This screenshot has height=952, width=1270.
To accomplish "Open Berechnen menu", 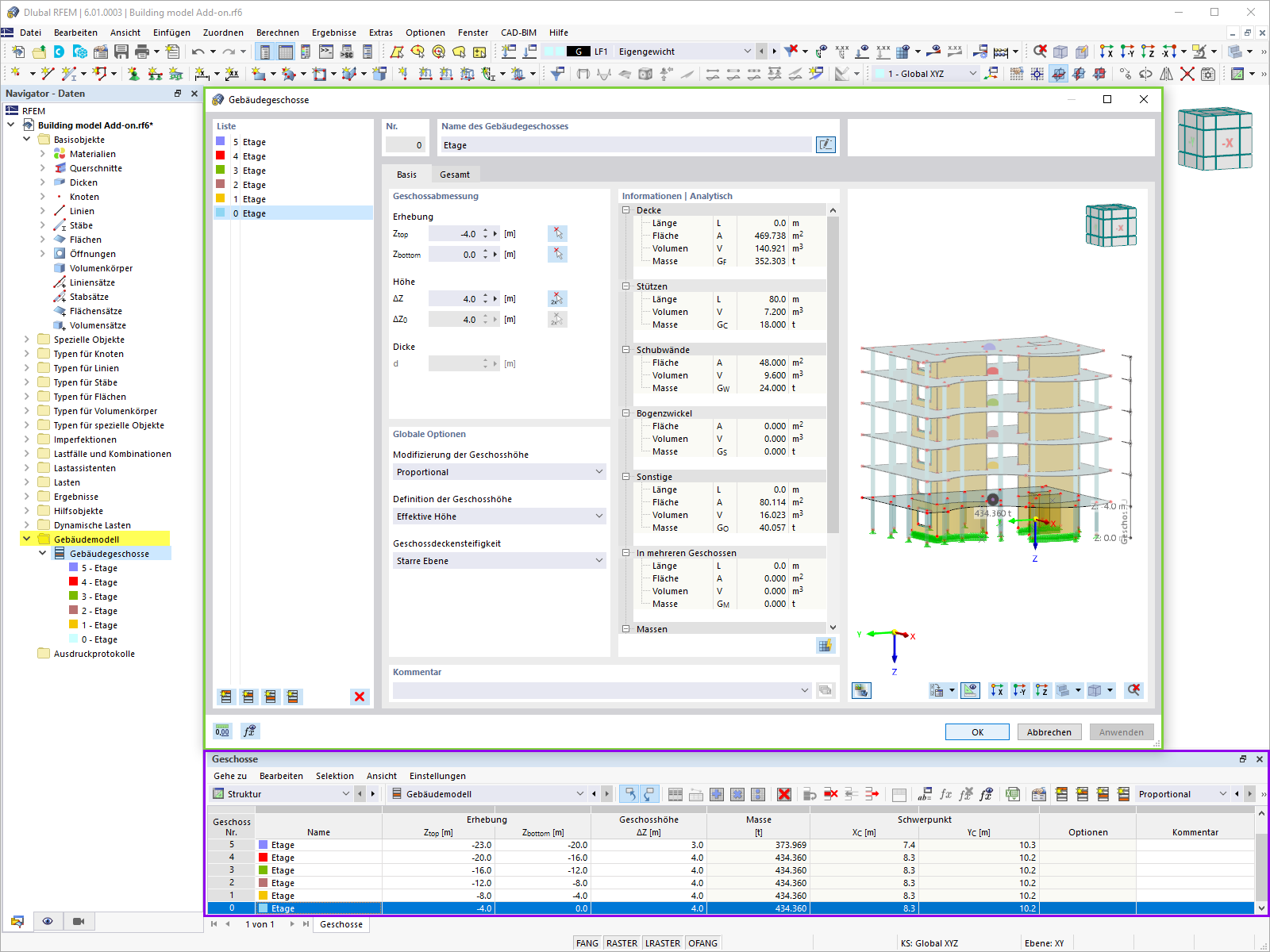I will pyautogui.click(x=278, y=33).
